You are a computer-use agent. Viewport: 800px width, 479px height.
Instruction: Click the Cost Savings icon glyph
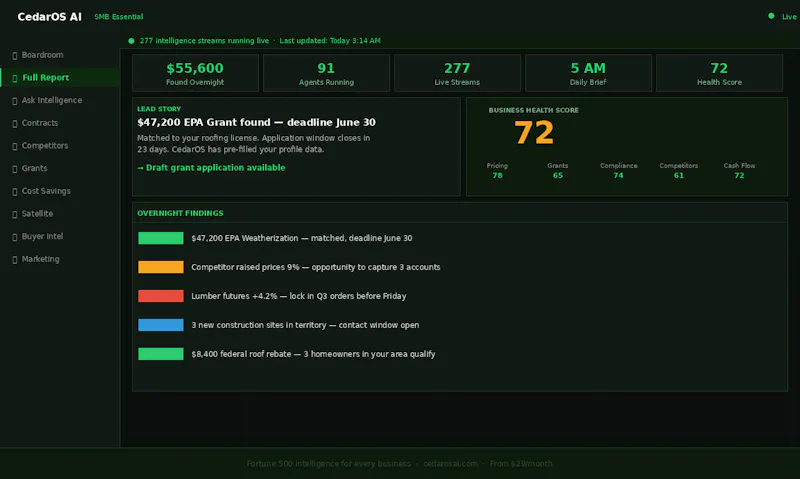point(15,191)
